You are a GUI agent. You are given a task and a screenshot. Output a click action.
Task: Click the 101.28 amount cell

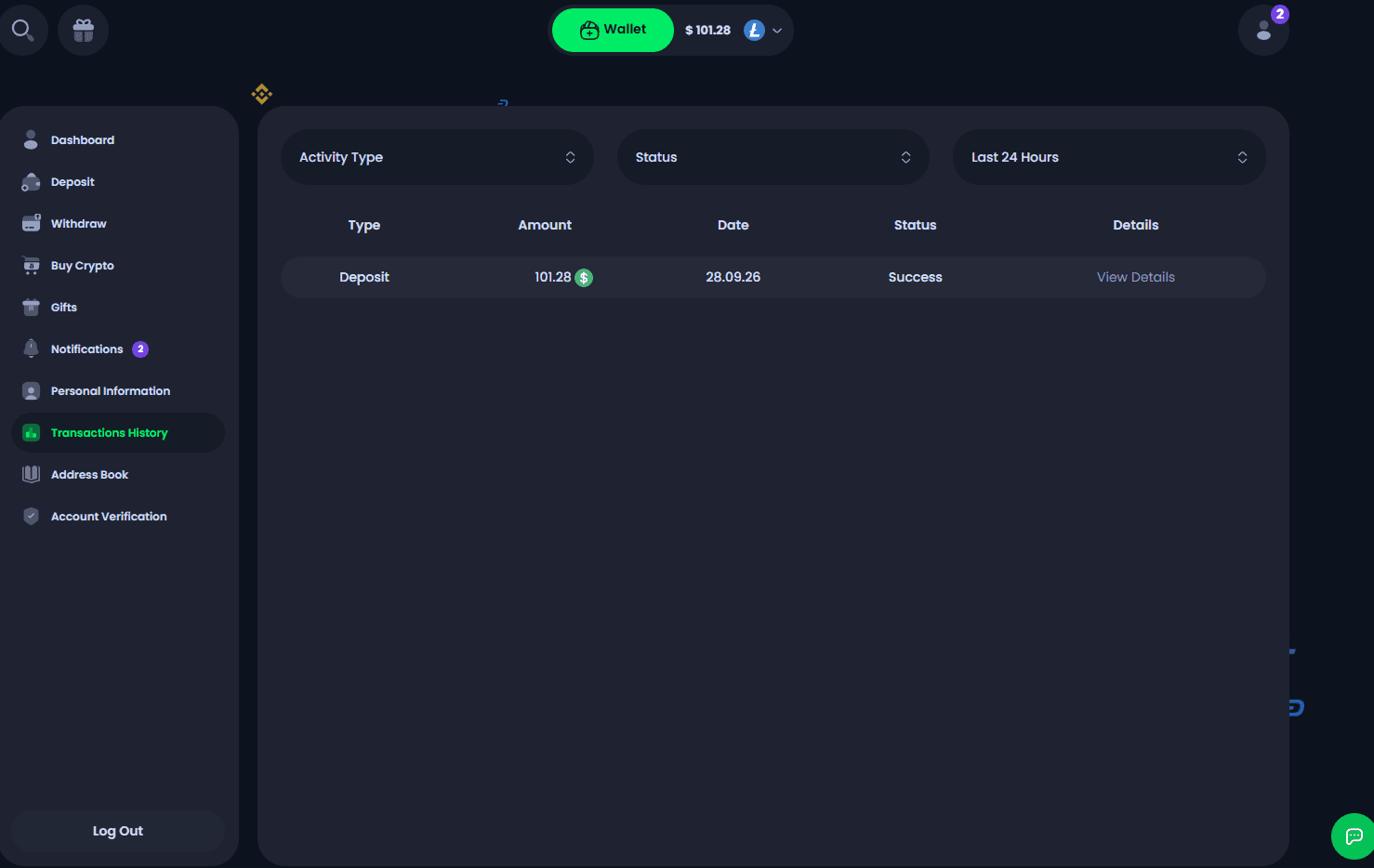tap(552, 277)
